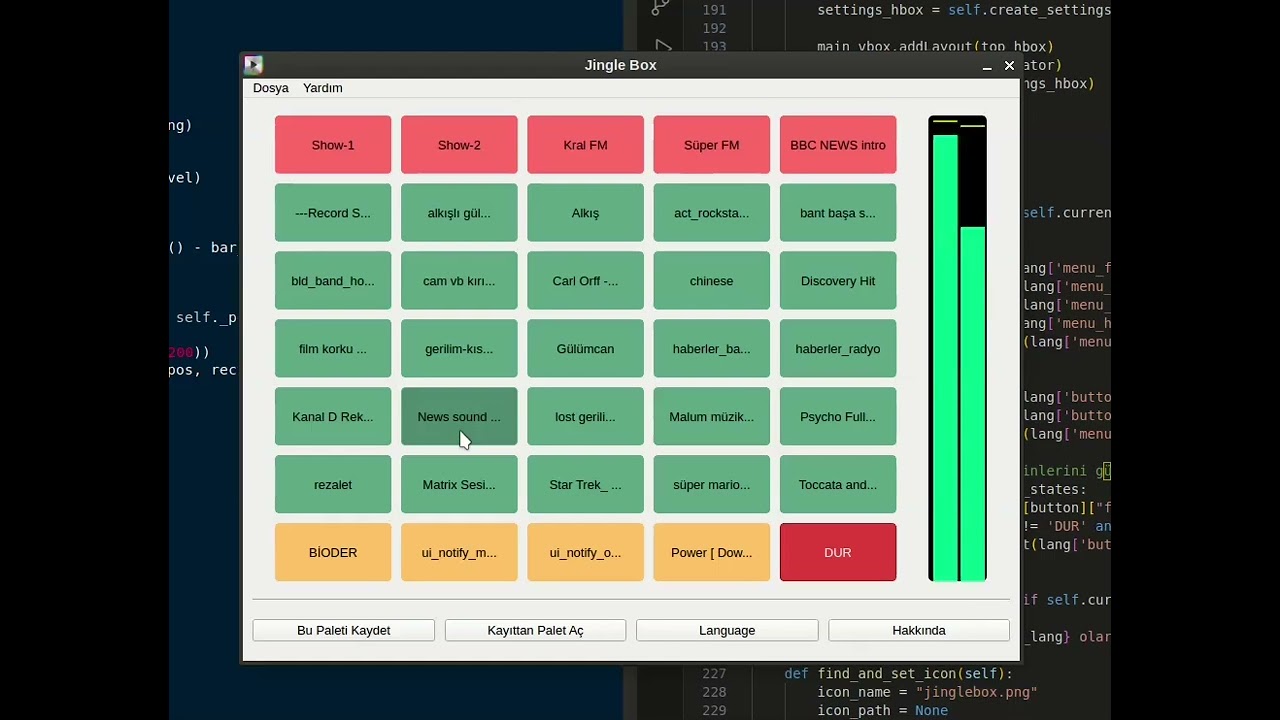This screenshot has width=1280, height=720.
Task: Play the orange BİODER jingle
Action: click(333, 552)
